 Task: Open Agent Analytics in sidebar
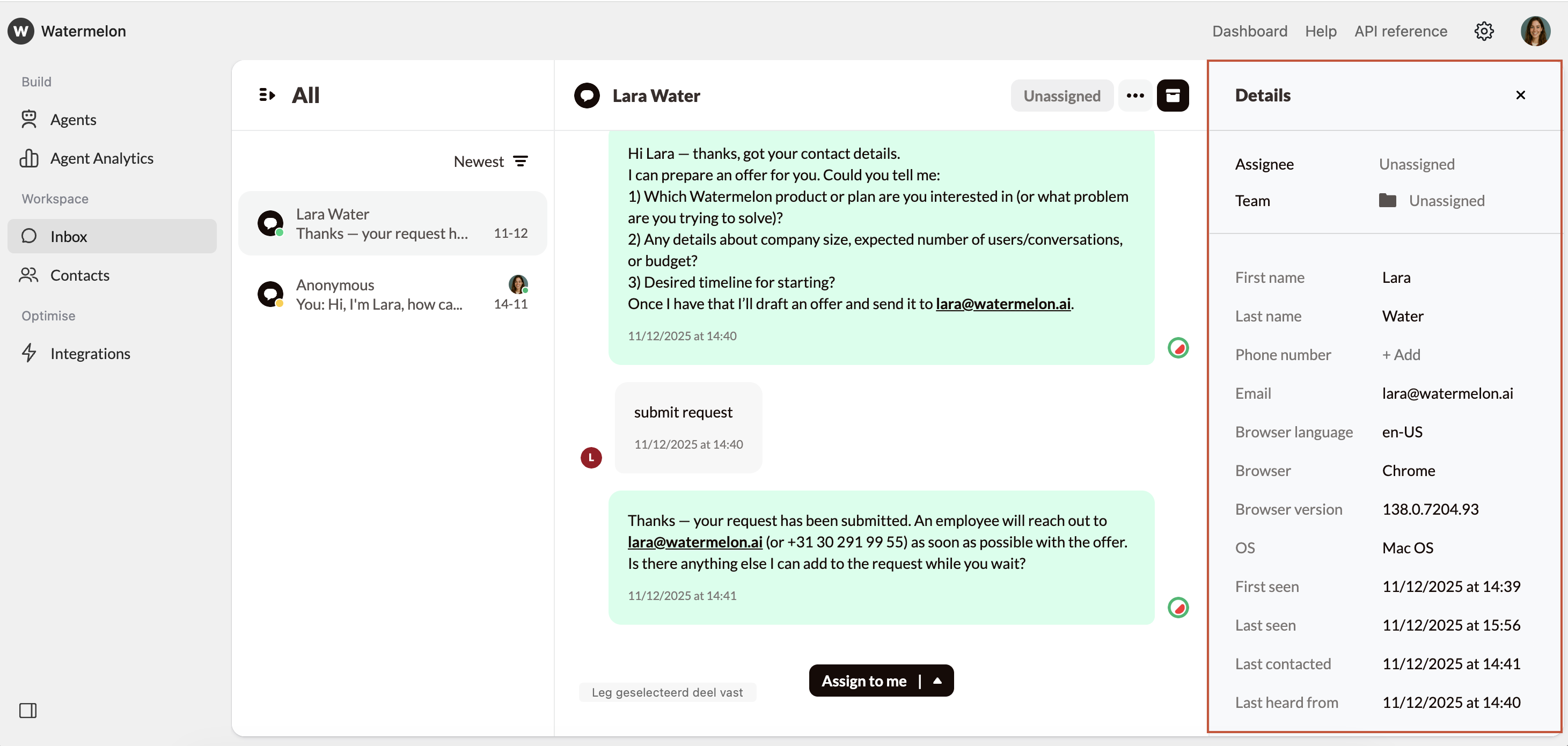[101, 158]
